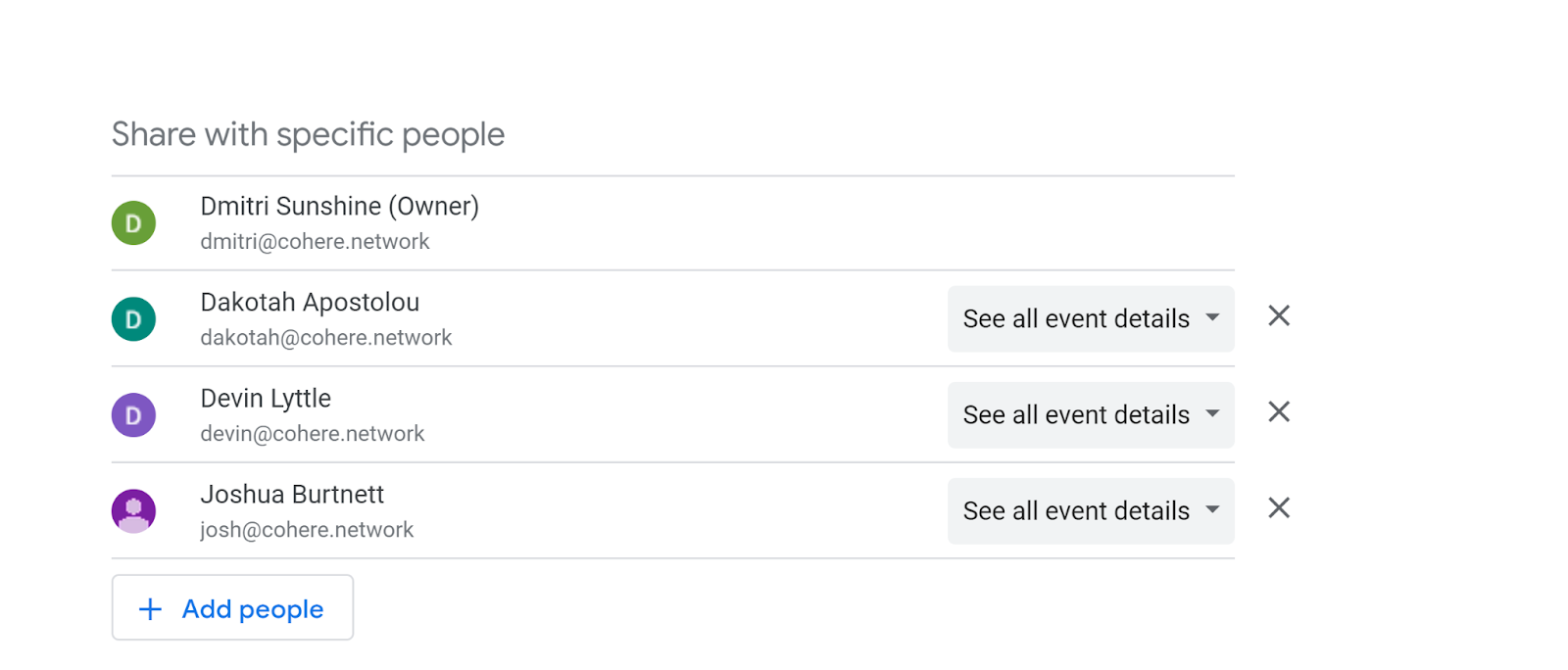Click the Share with specific people heading
The width and height of the screenshot is (1568, 670).
pos(308,134)
